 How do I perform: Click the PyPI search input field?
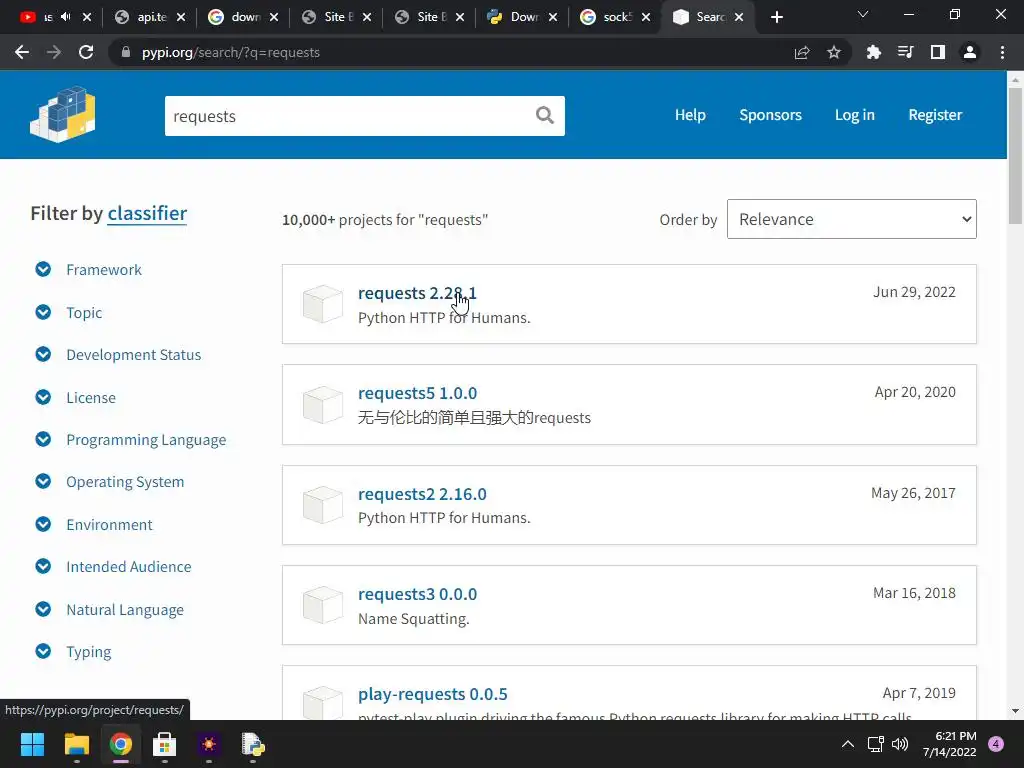[x=349, y=116]
